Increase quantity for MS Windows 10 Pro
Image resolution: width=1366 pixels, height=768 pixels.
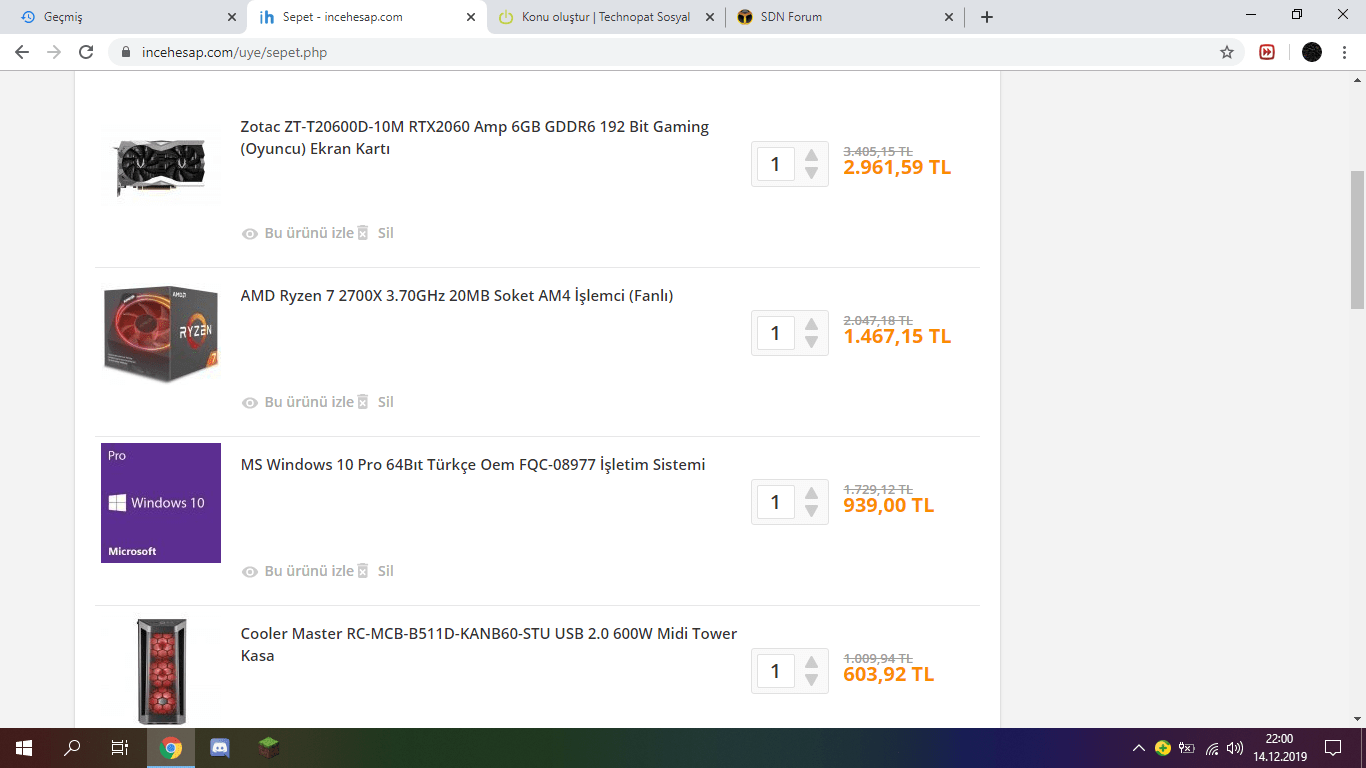tap(811, 493)
